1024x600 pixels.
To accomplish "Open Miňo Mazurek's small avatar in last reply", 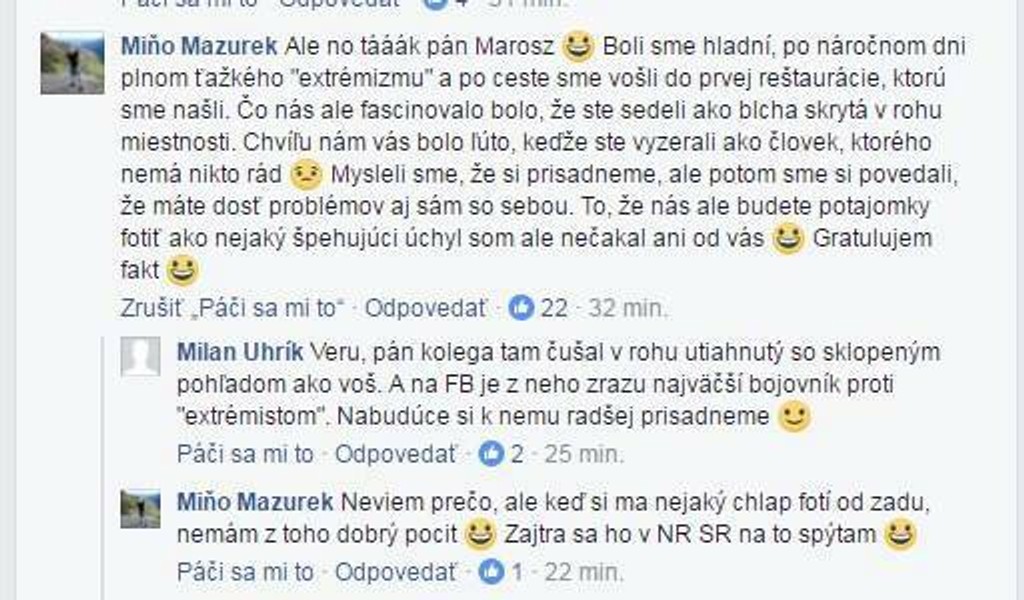I will [140, 509].
